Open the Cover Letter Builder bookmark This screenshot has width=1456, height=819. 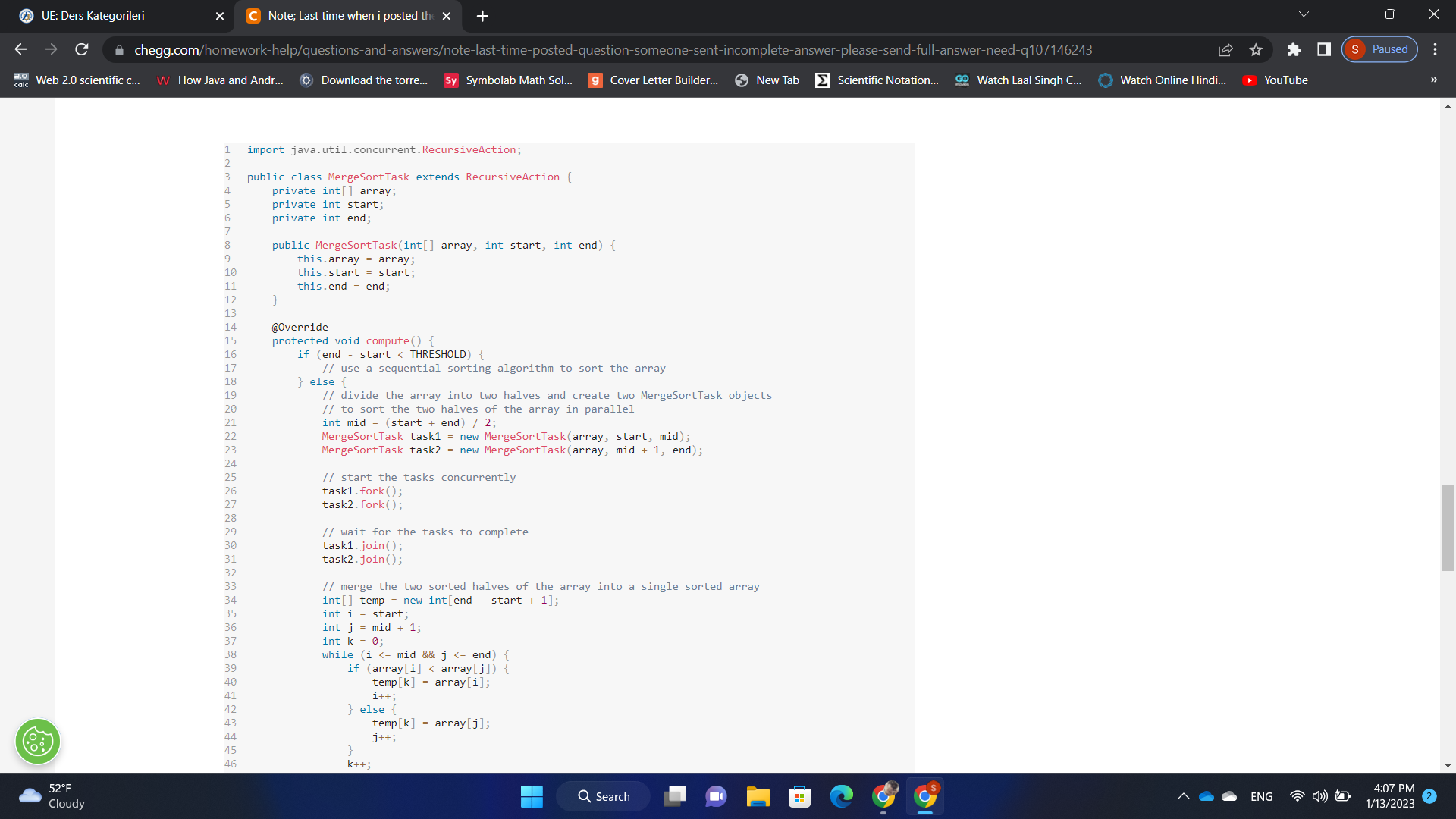(x=654, y=80)
